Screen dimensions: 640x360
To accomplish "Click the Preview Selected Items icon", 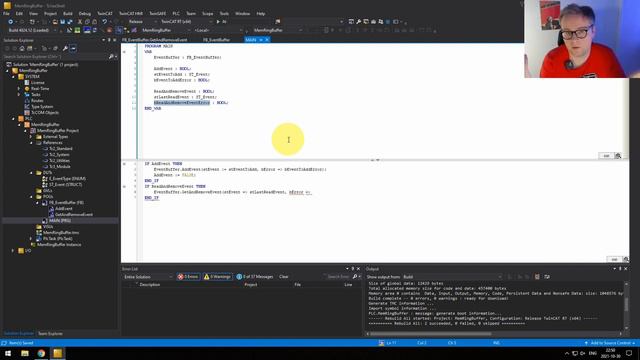I will coord(73,49).
